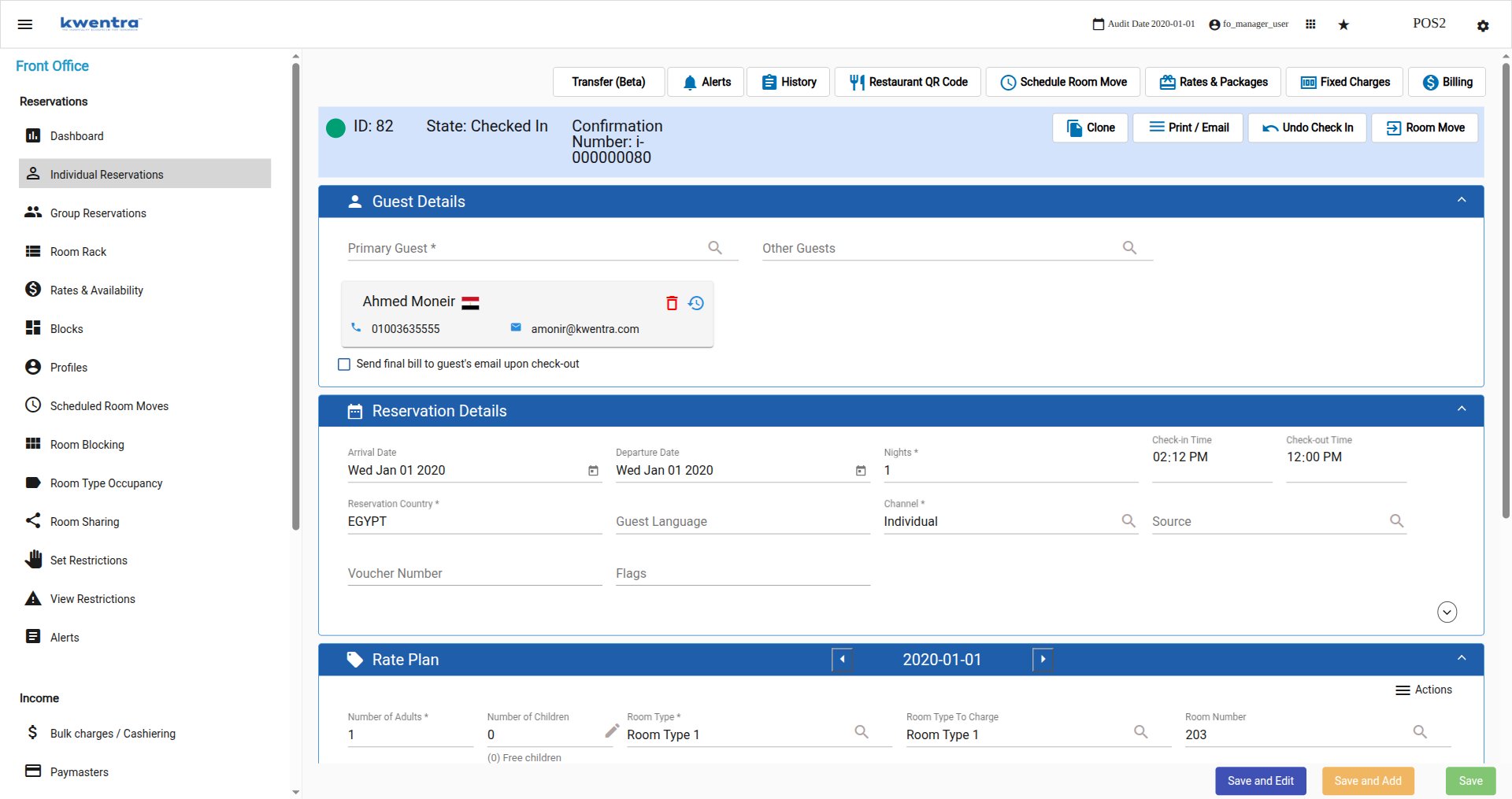Click the Source search icon

1397,521
